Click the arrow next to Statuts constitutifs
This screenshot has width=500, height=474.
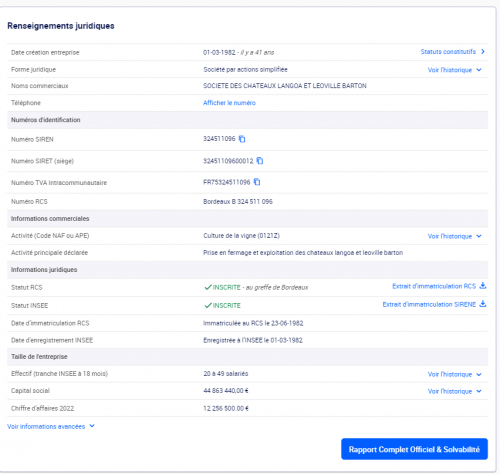(483, 52)
